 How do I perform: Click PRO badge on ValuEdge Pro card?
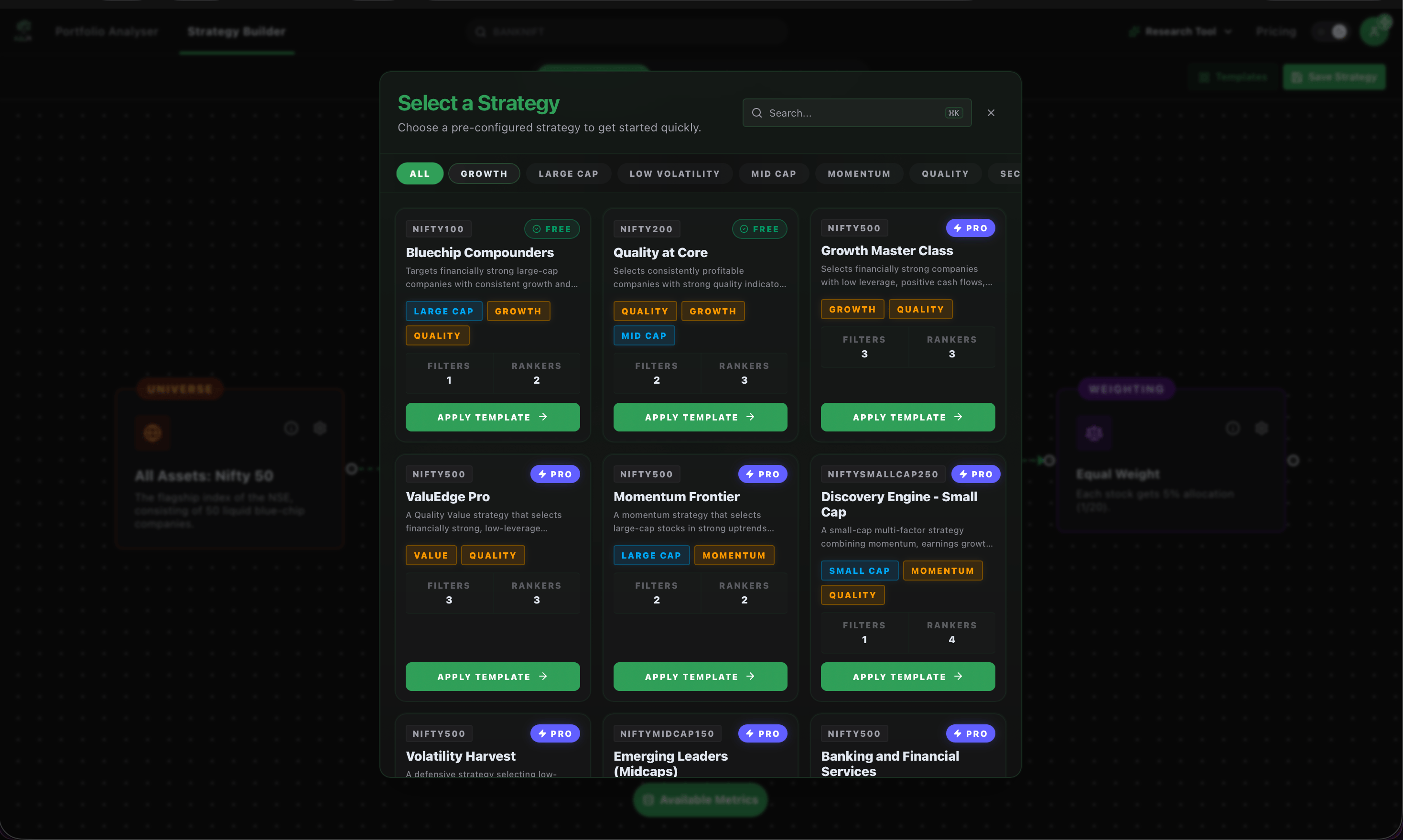(555, 474)
